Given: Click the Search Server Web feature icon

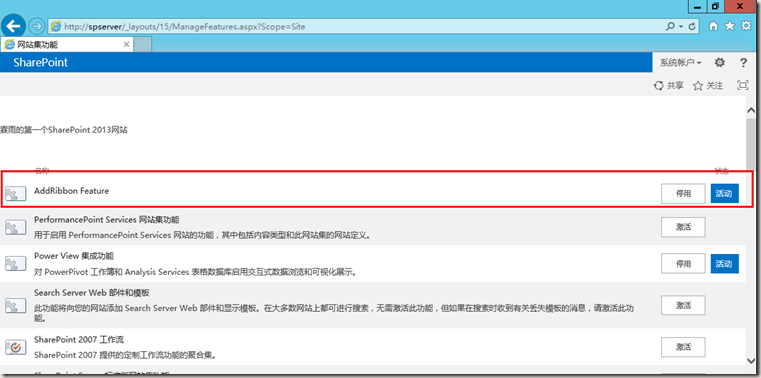Looking at the screenshot, I should [x=16, y=305].
